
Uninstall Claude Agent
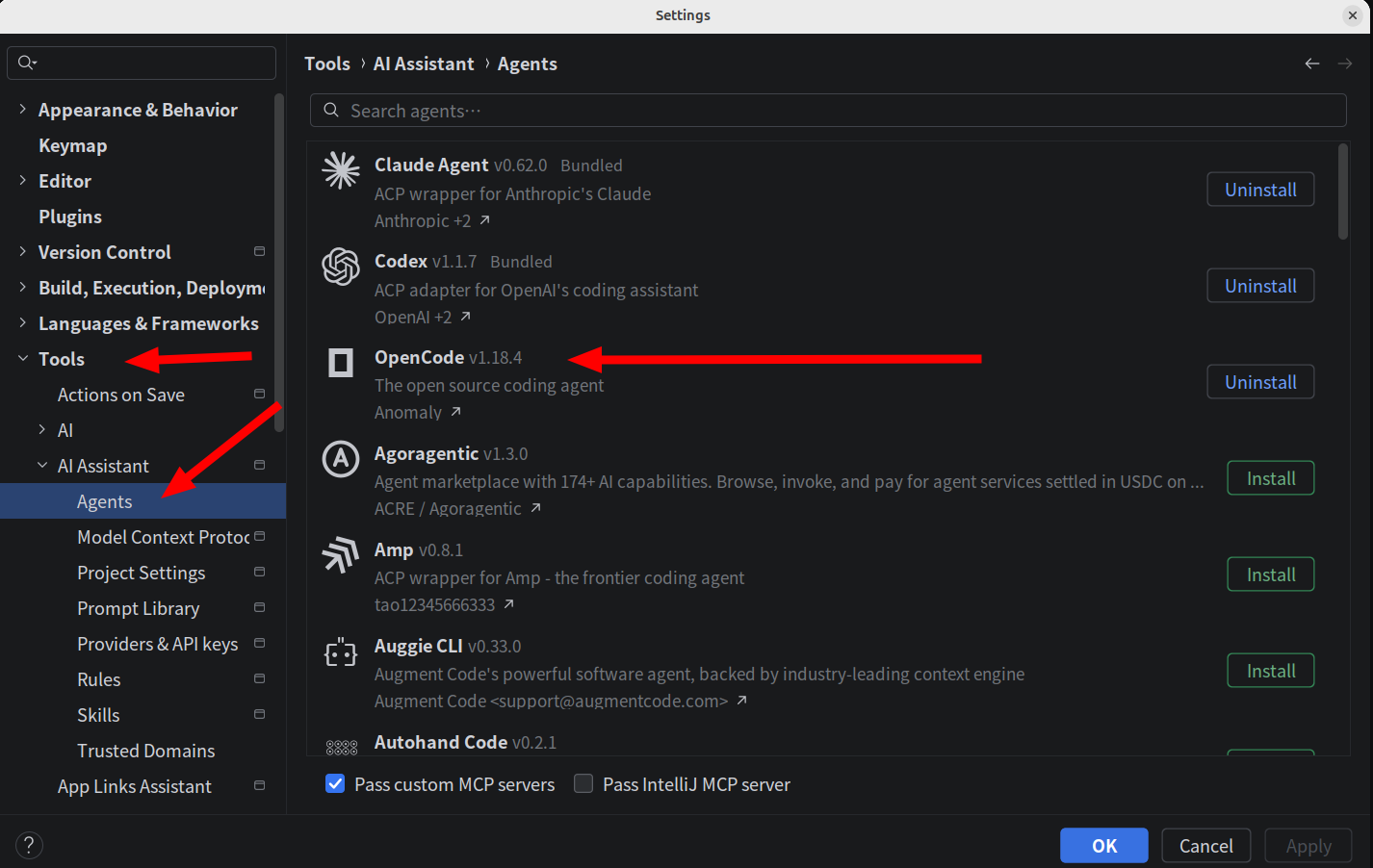pos(1260,190)
